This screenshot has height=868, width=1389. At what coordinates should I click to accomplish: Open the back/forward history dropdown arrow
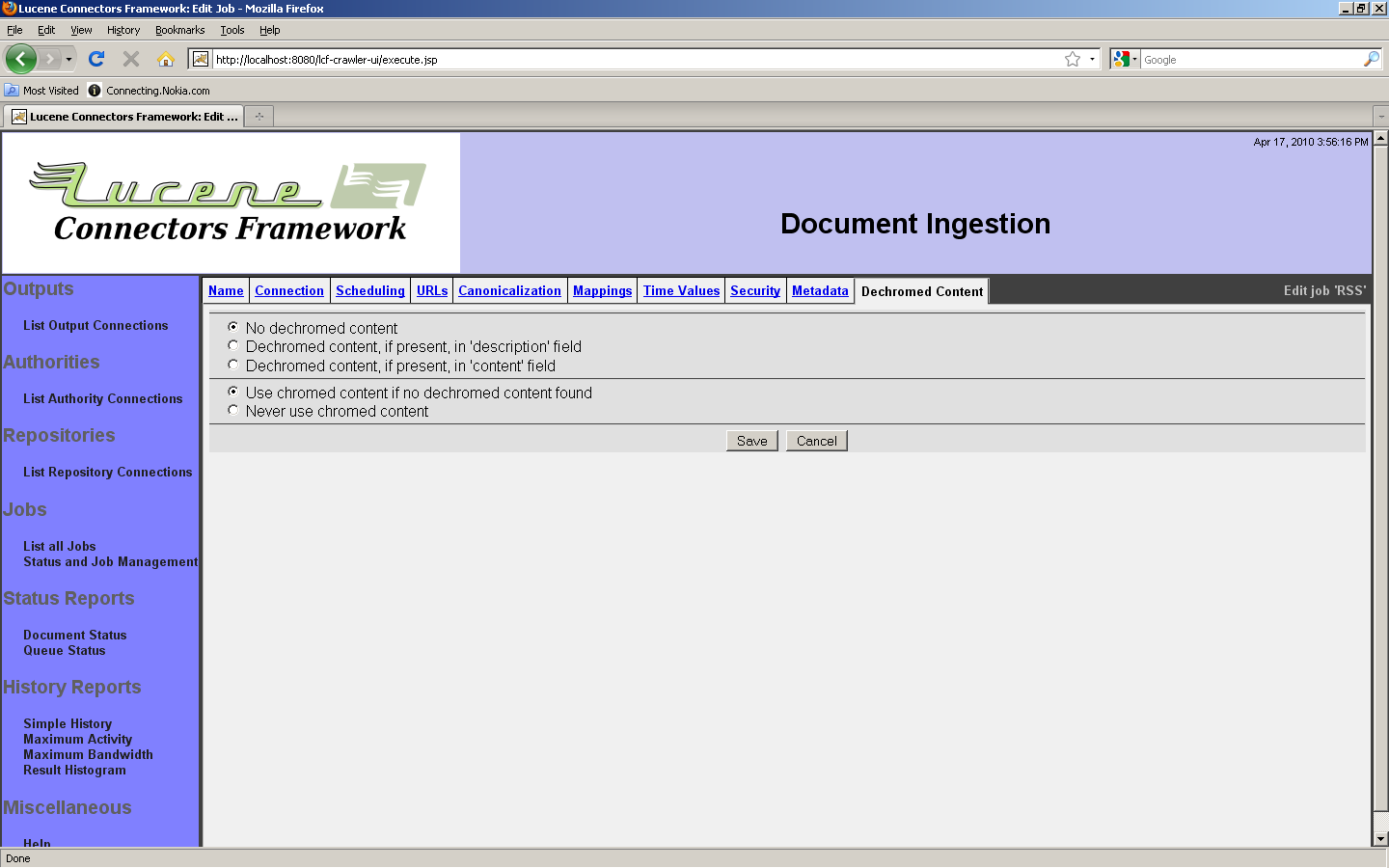click(x=68, y=59)
